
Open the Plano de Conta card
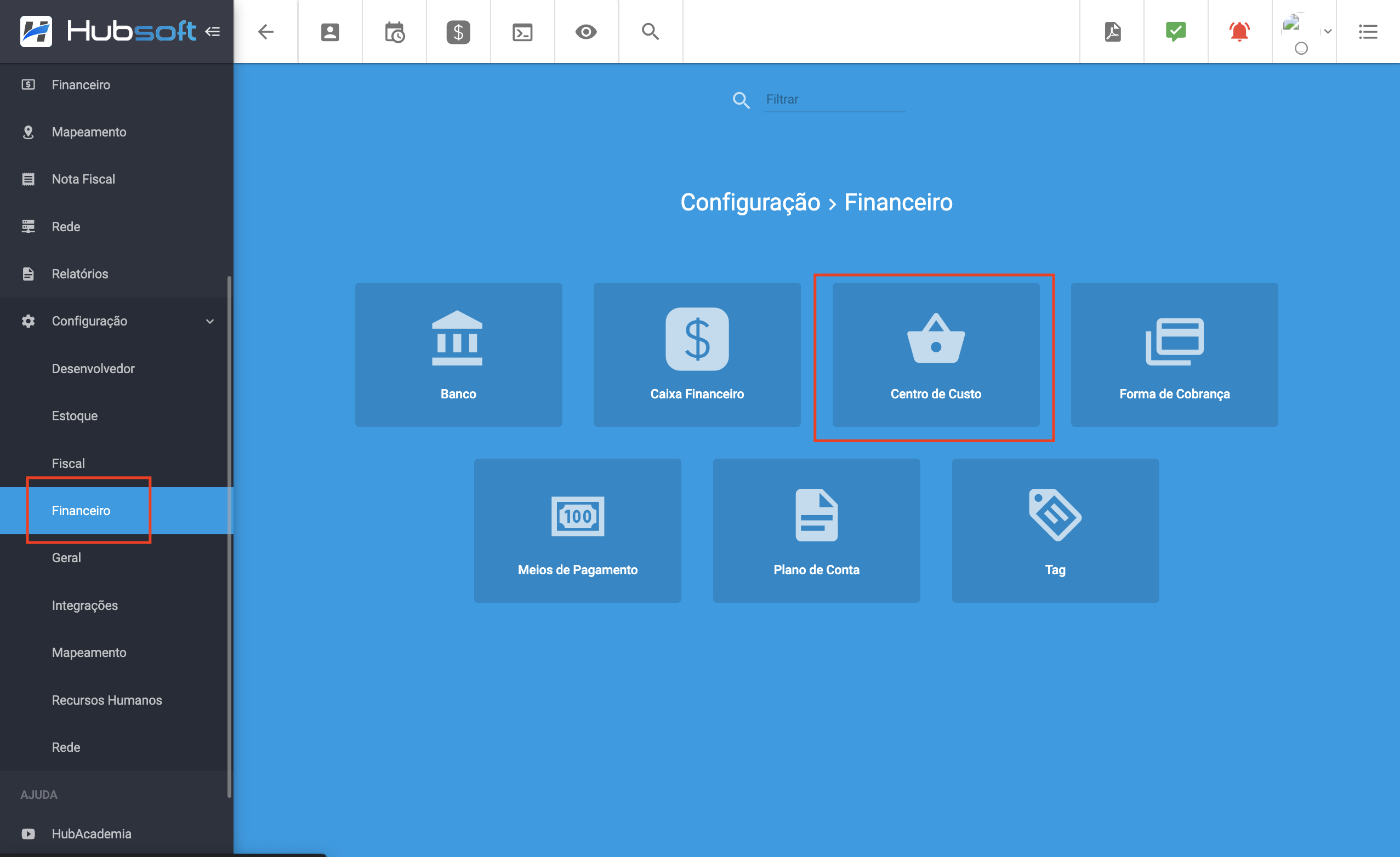point(816,530)
